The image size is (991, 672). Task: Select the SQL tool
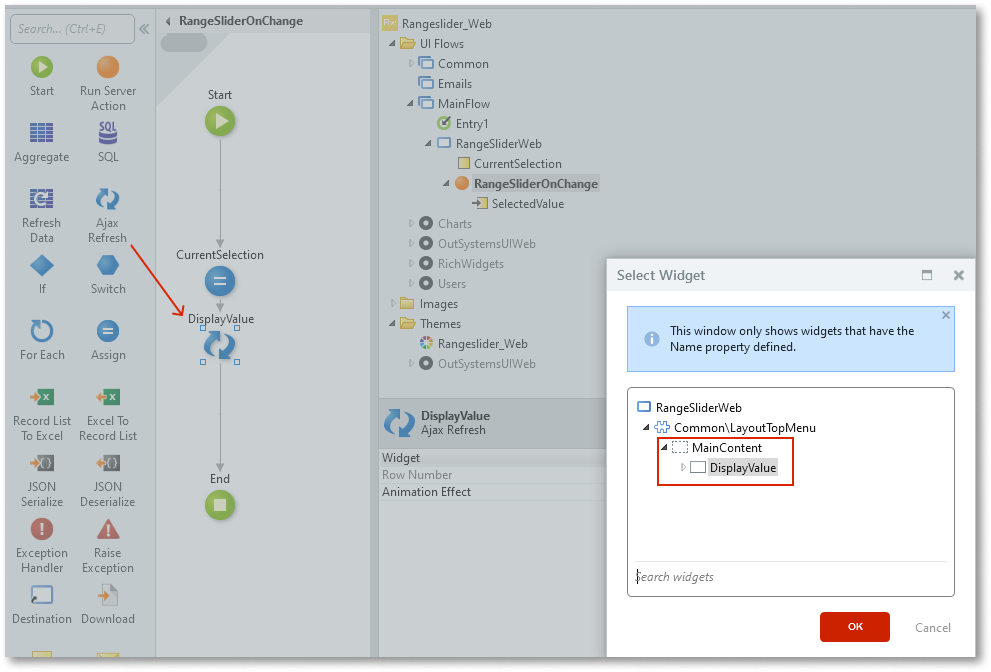click(107, 134)
